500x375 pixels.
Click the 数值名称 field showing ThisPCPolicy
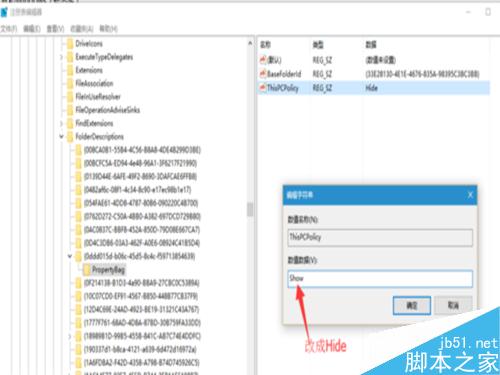coord(380,237)
